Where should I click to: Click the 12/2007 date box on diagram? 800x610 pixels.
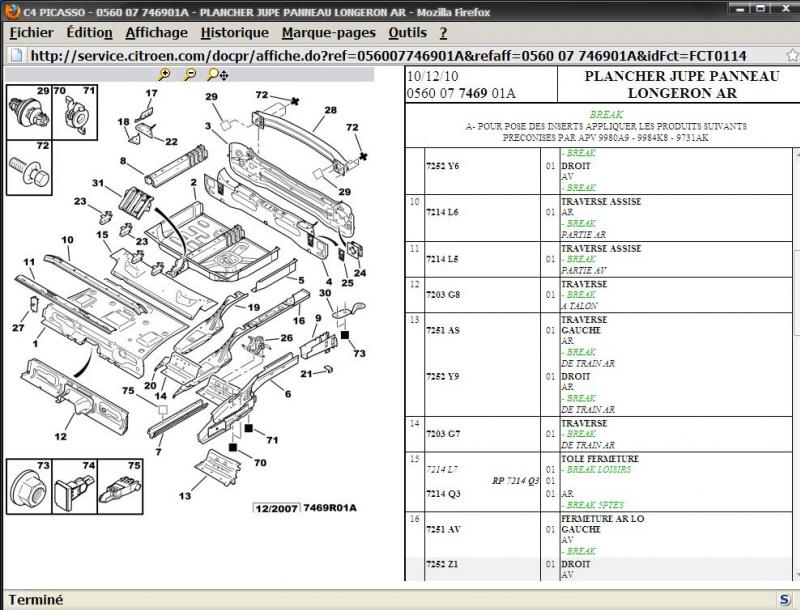pos(276,509)
